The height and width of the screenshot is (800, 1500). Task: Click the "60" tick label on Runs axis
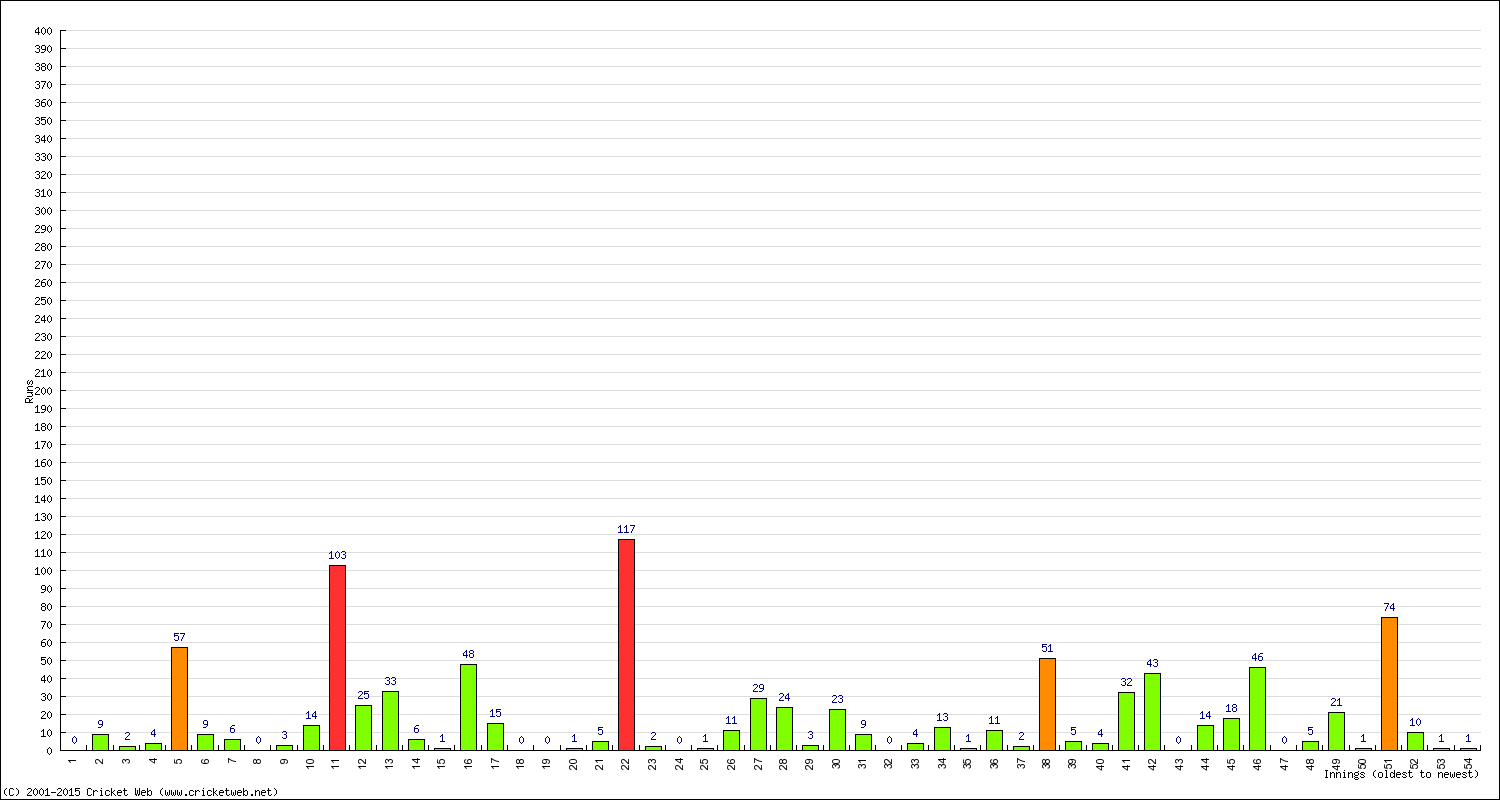click(45, 643)
